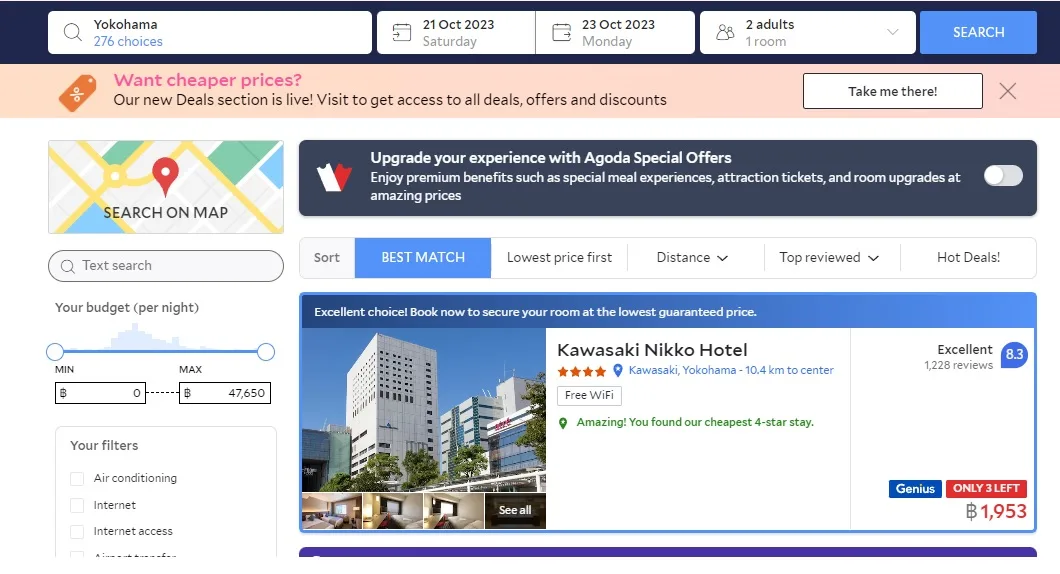Click the minimum budget slider handle
Screen dimensions: 1060x574
[x=55, y=352]
